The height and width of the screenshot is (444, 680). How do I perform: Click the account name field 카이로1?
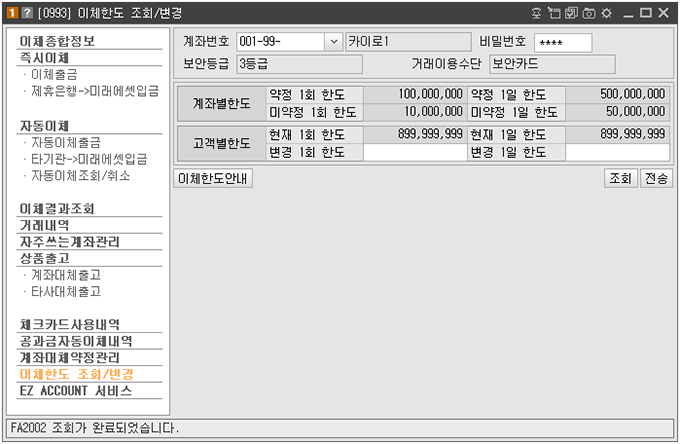[x=408, y=42]
